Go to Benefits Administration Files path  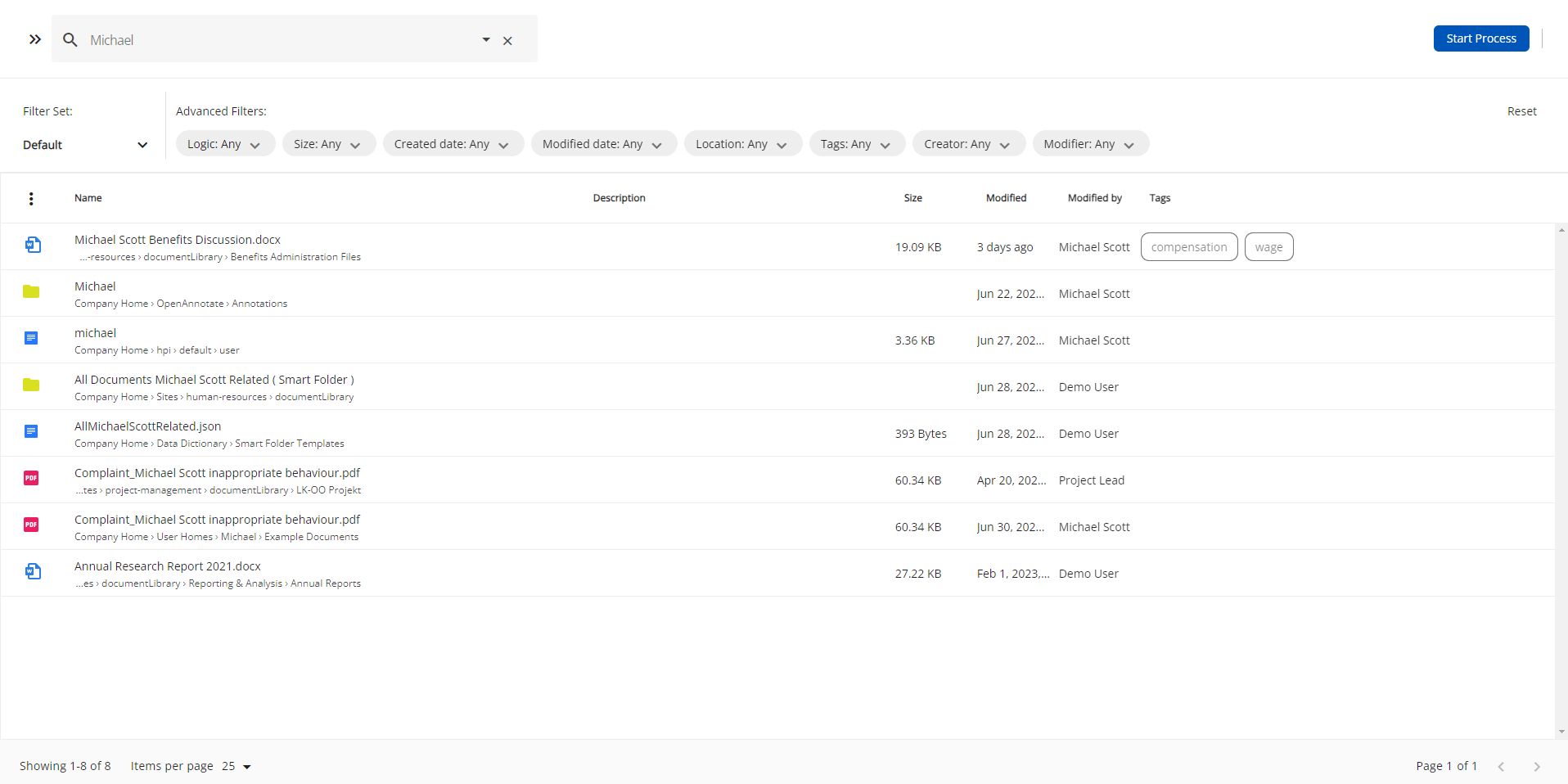point(295,257)
